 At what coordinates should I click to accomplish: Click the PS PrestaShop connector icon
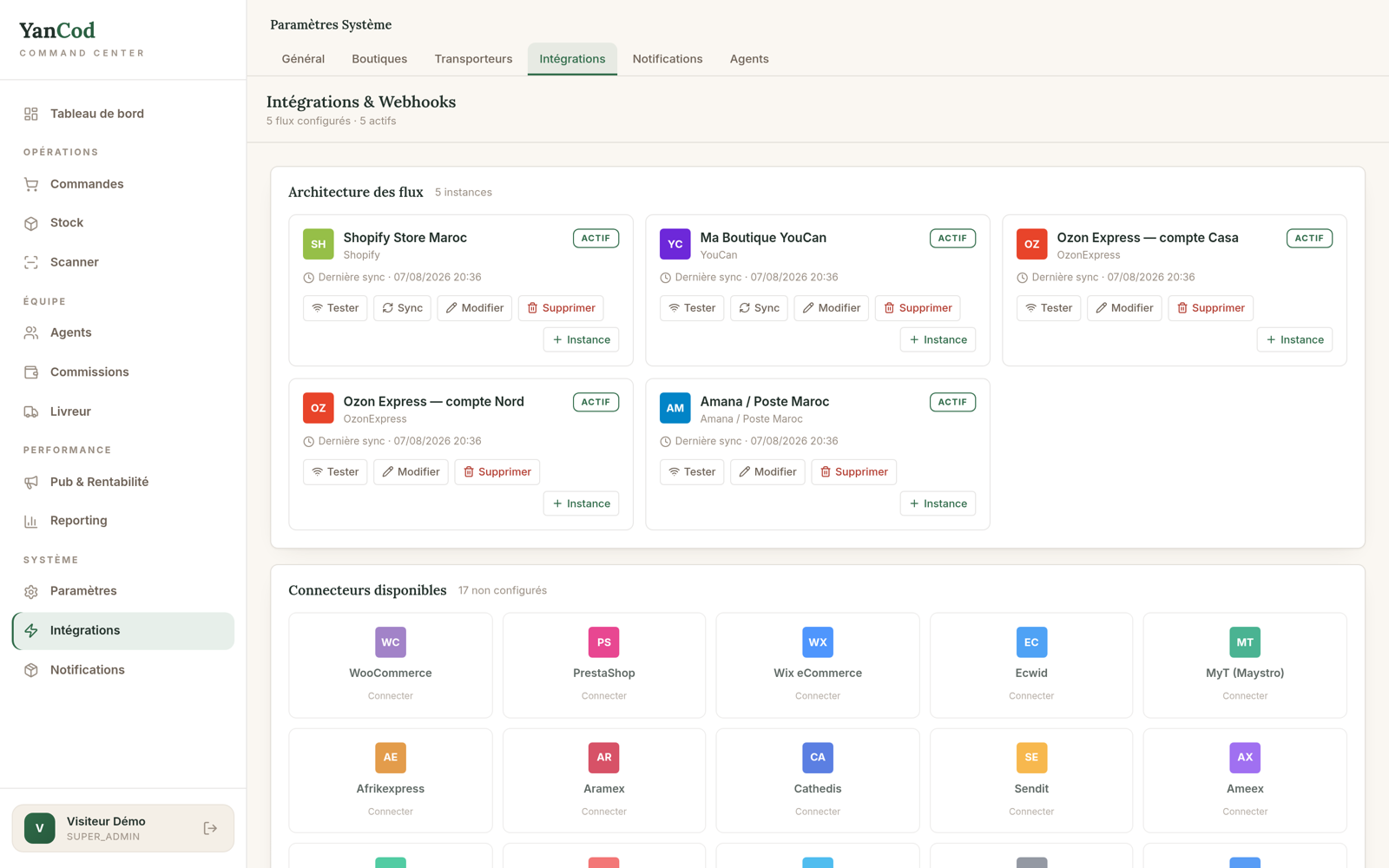coord(604,642)
